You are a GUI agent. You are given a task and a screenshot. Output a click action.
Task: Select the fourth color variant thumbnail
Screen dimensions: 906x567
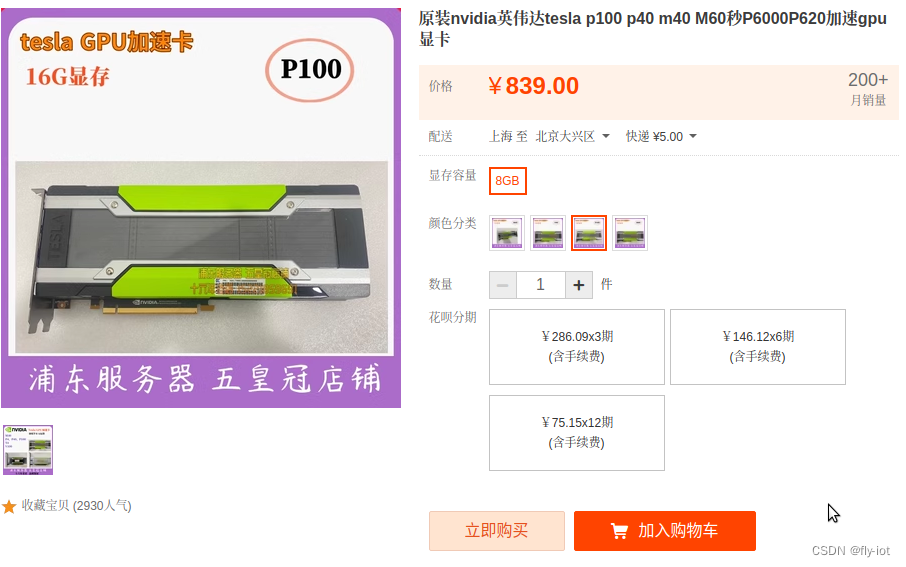(x=630, y=233)
